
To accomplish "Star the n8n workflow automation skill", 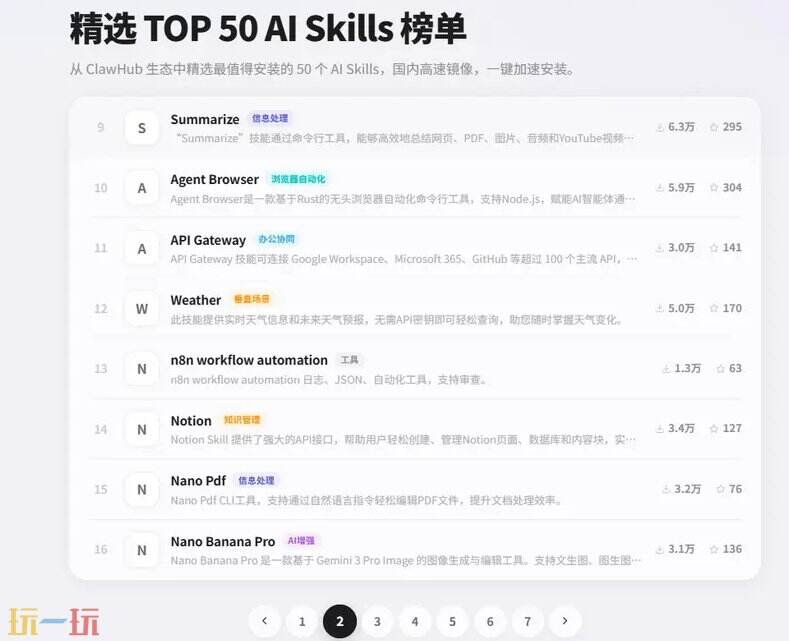I will coord(720,369).
